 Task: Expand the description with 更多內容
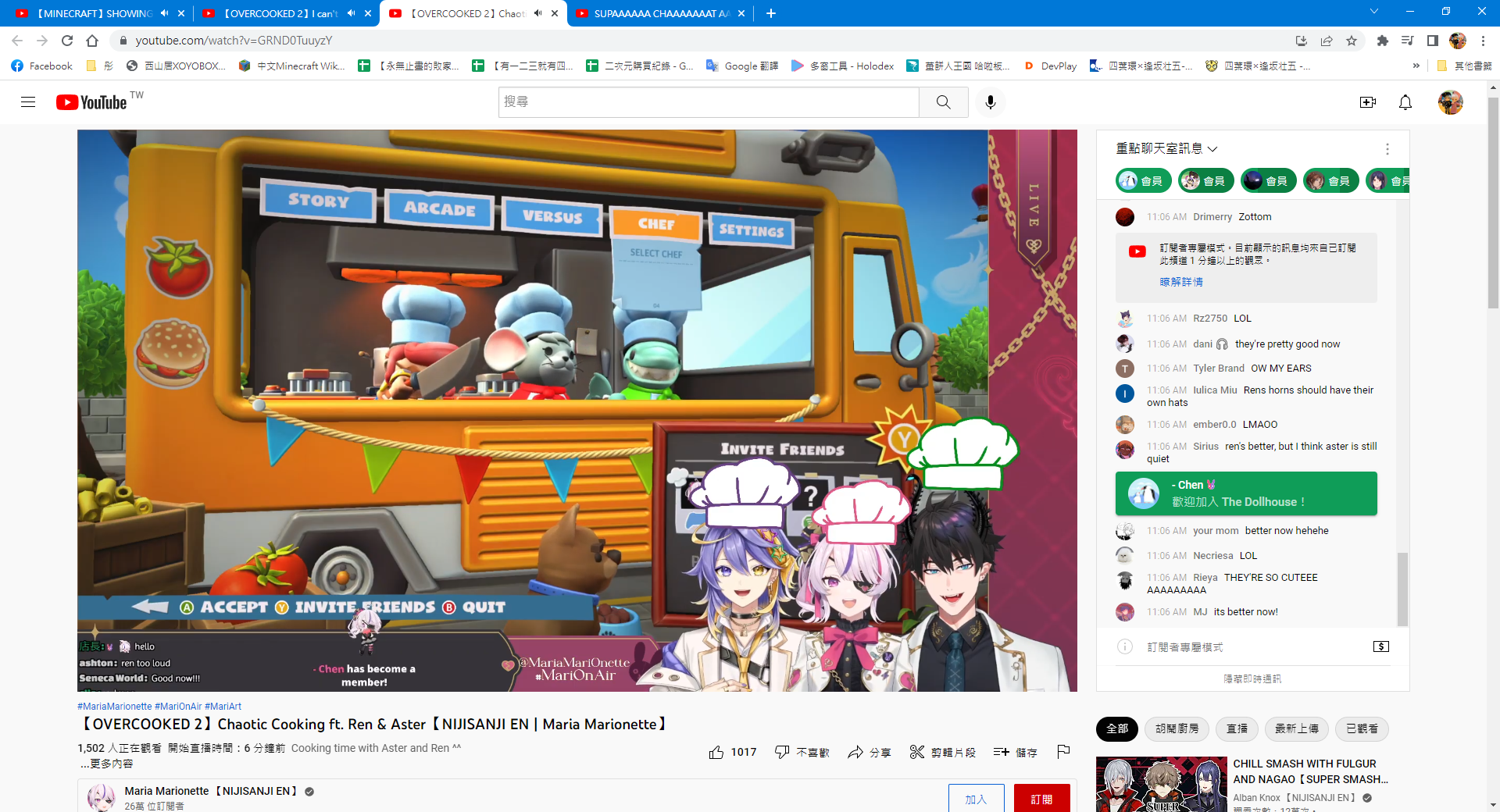click(106, 764)
